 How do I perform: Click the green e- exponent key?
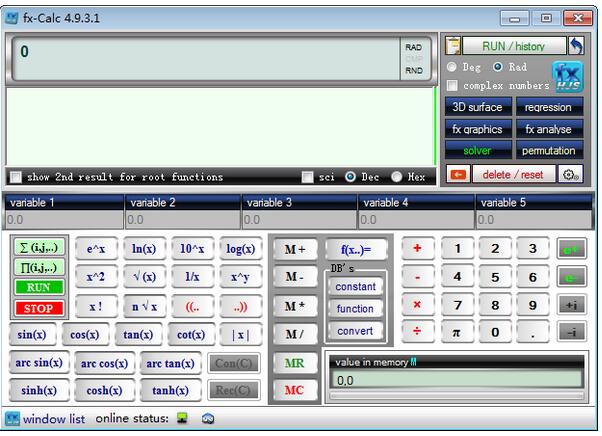571,277
